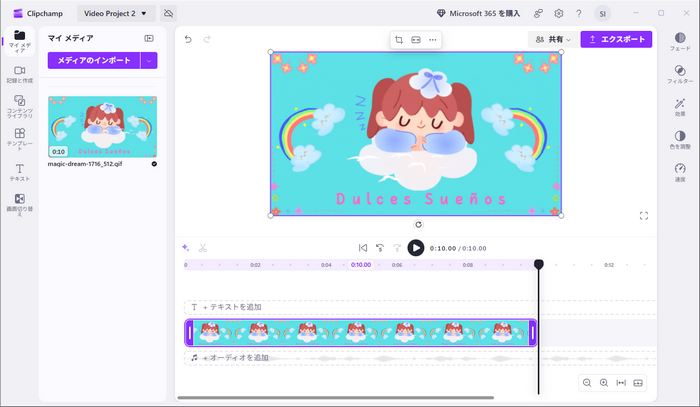
Task: Open the SI account avatar
Action: [602, 13]
